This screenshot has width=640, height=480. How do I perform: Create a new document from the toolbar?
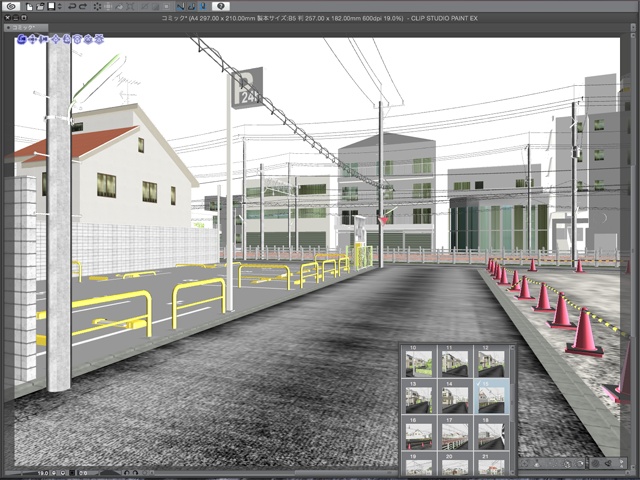[29, 7]
